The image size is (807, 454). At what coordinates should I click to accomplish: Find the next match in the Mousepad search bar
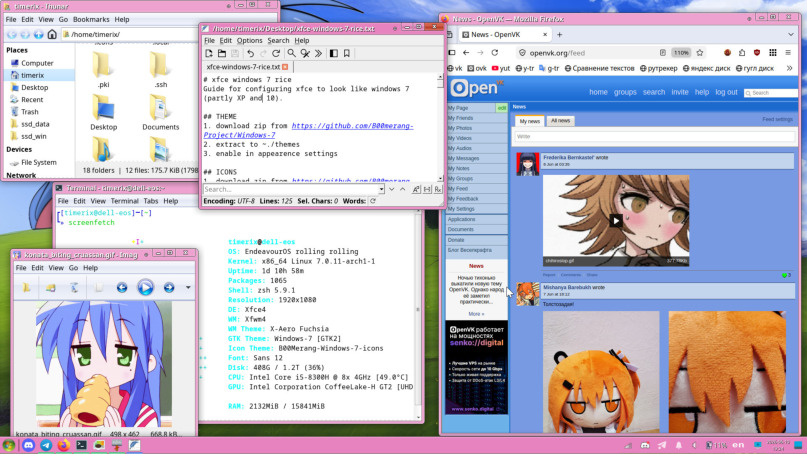coord(392,189)
